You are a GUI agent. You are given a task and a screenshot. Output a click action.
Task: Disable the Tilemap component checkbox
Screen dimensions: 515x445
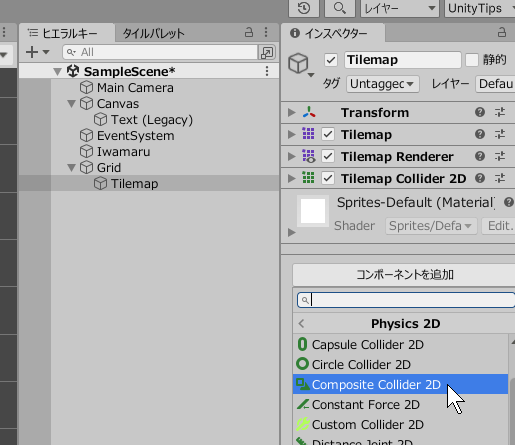click(328, 134)
